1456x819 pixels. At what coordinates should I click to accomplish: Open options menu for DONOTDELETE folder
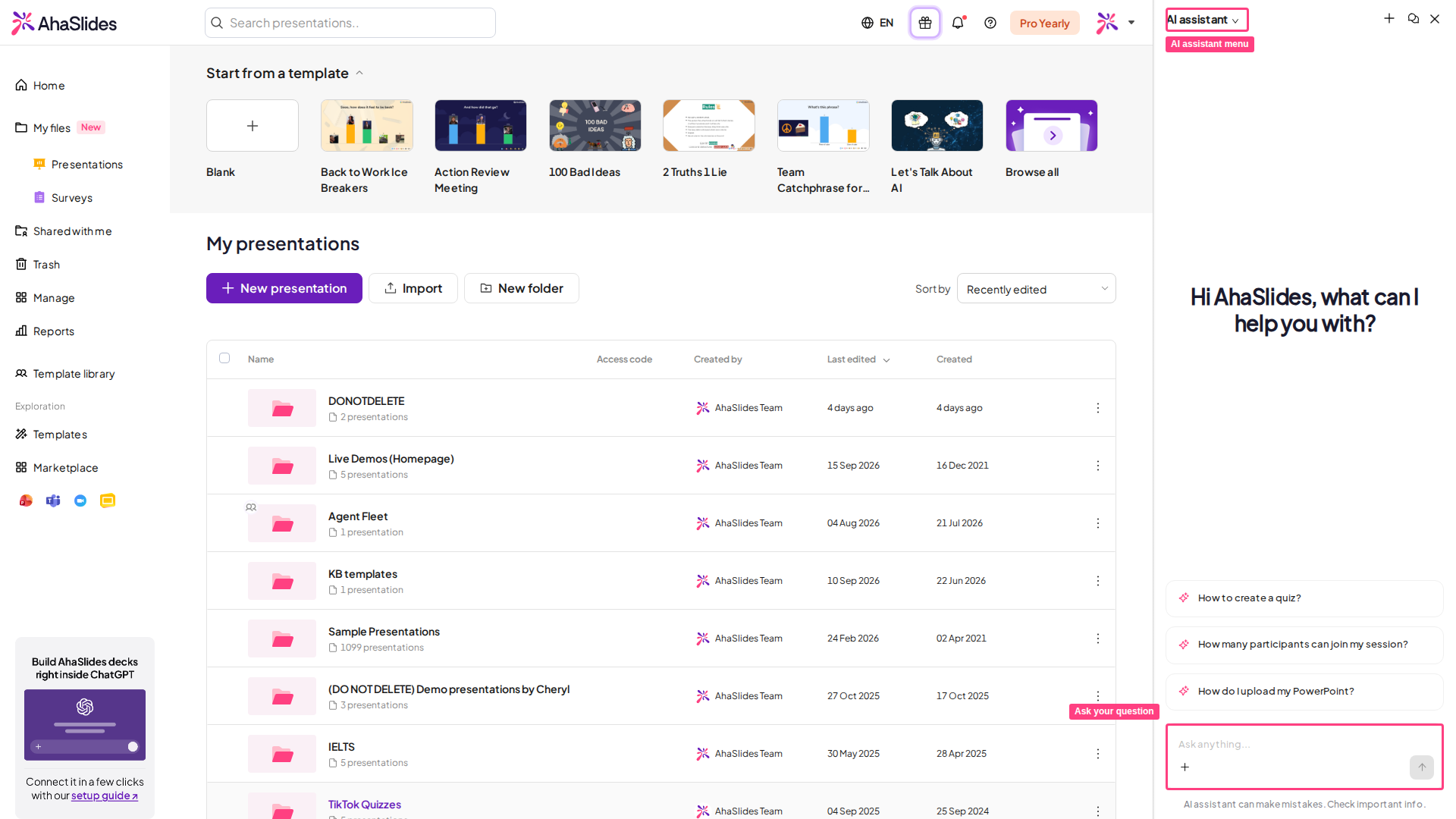coord(1097,408)
